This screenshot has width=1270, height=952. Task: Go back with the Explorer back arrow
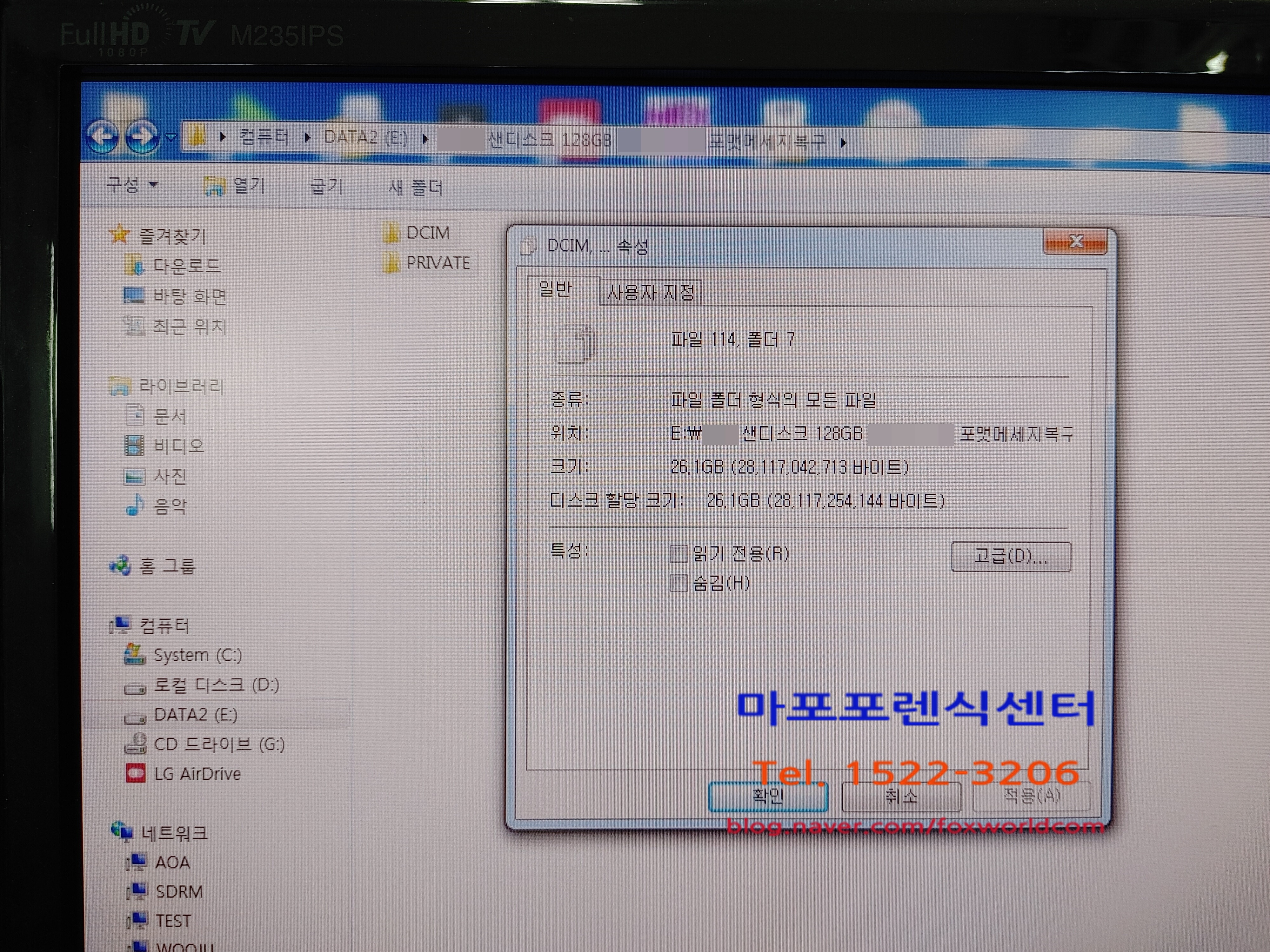coord(102,137)
